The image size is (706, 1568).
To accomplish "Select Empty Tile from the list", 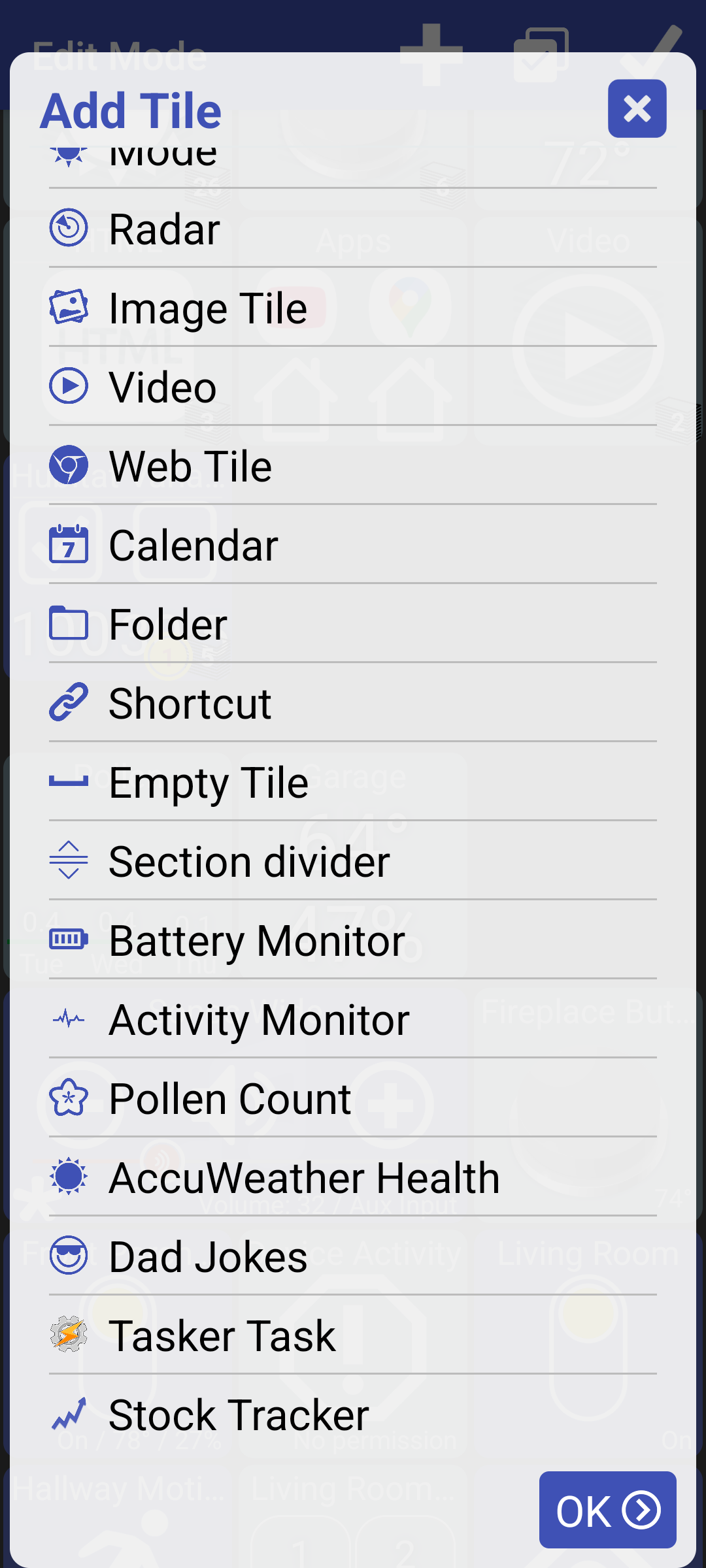I will point(209,783).
